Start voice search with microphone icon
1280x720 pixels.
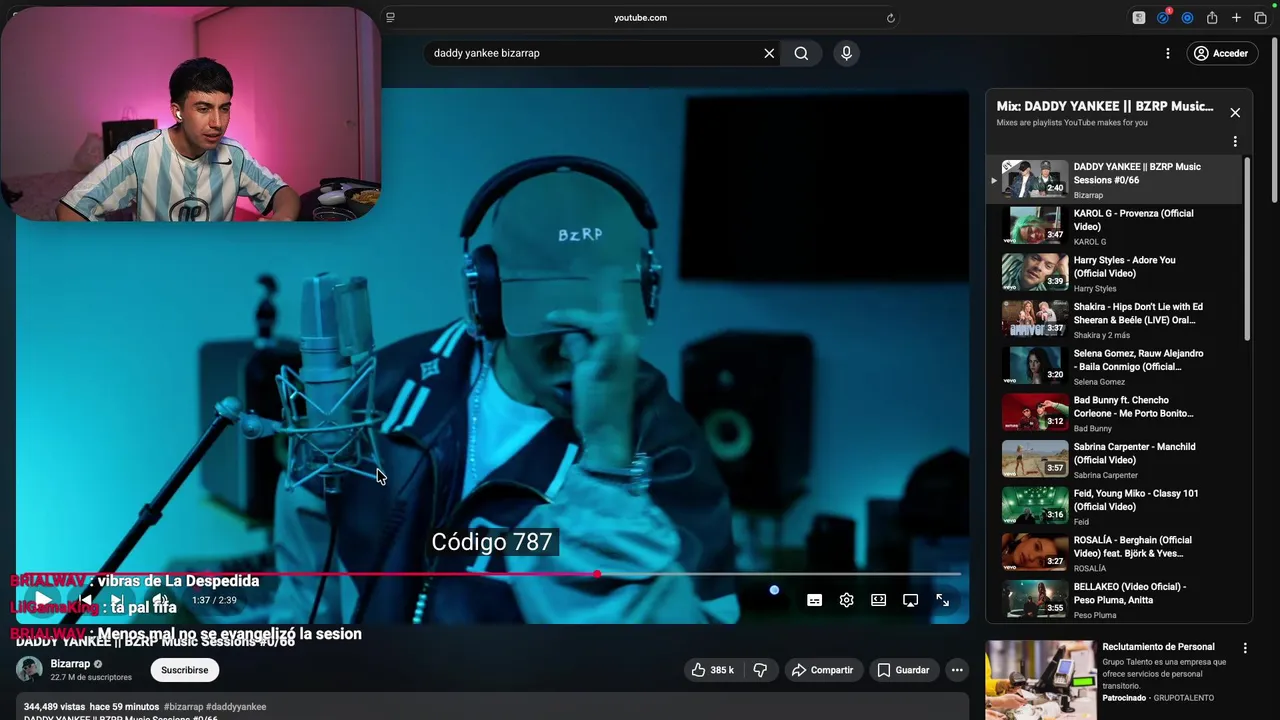click(x=846, y=53)
